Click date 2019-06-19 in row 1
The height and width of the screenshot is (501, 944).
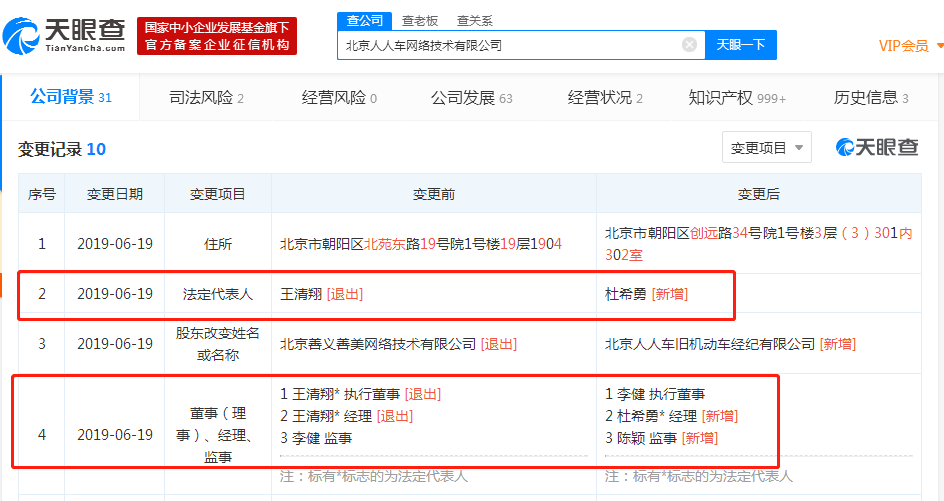coord(115,244)
